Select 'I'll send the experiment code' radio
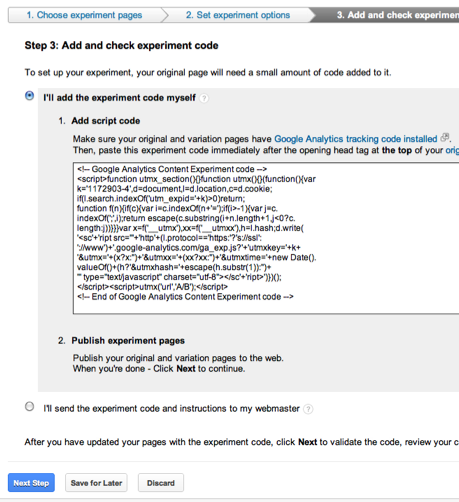The height and width of the screenshot is (502, 459). tap(30, 407)
